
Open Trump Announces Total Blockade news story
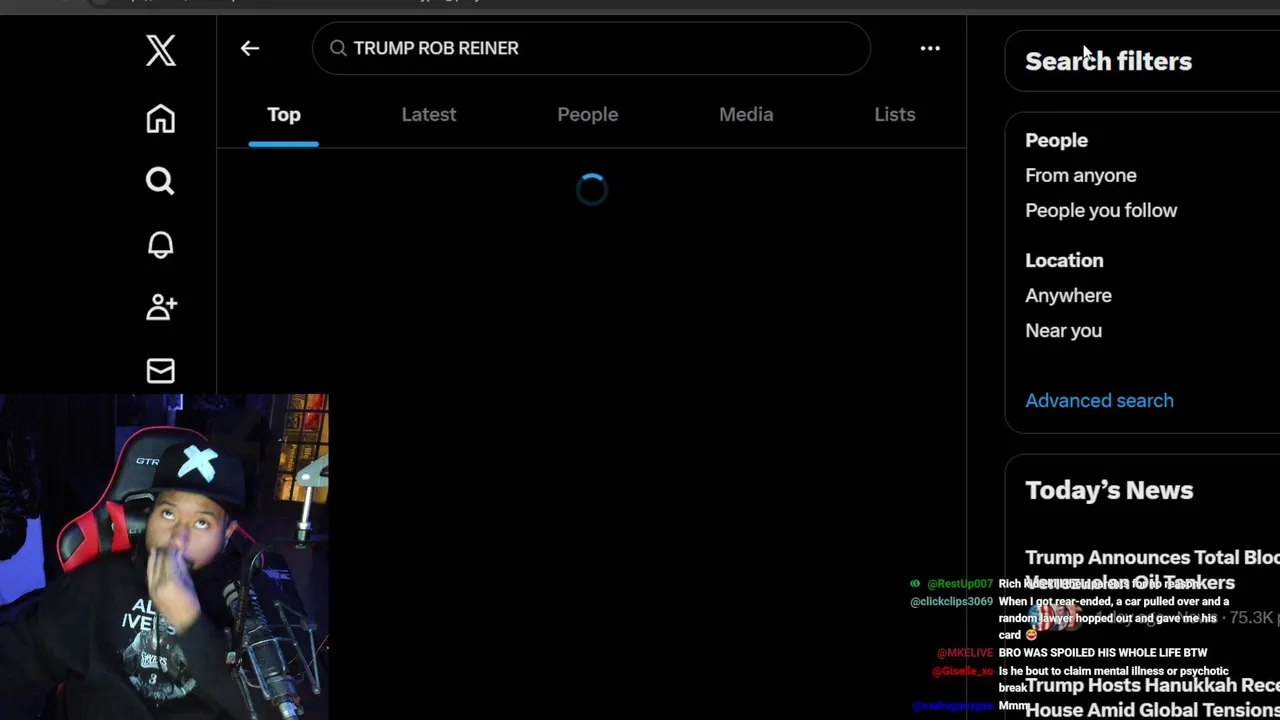tap(1152, 569)
